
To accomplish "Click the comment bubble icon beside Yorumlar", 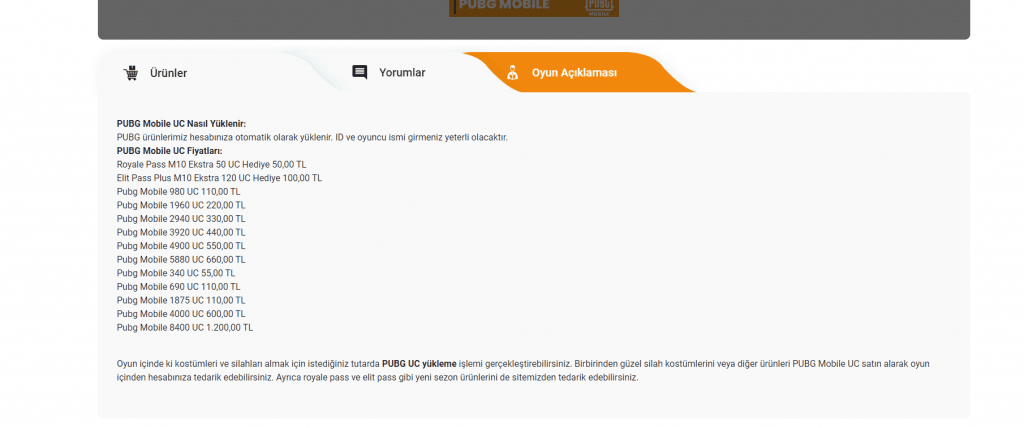I will pyautogui.click(x=360, y=72).
